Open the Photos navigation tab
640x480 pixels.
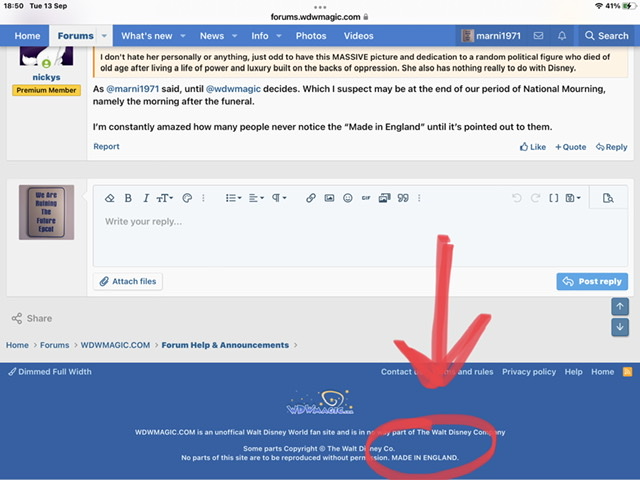click(311, 36)
